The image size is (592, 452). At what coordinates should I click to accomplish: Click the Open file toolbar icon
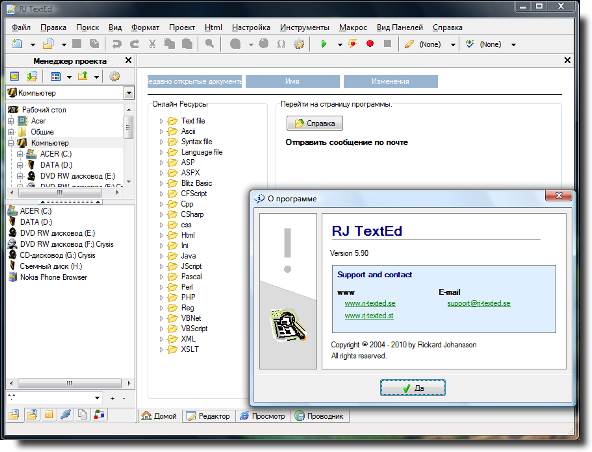pos(48,44)
